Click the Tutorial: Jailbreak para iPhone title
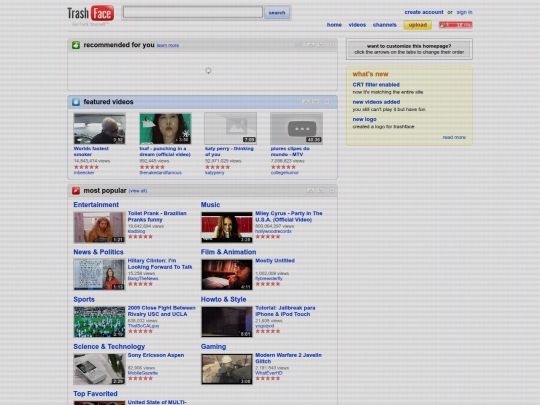This screenshot has height=405, width=540. click(285, 311)
